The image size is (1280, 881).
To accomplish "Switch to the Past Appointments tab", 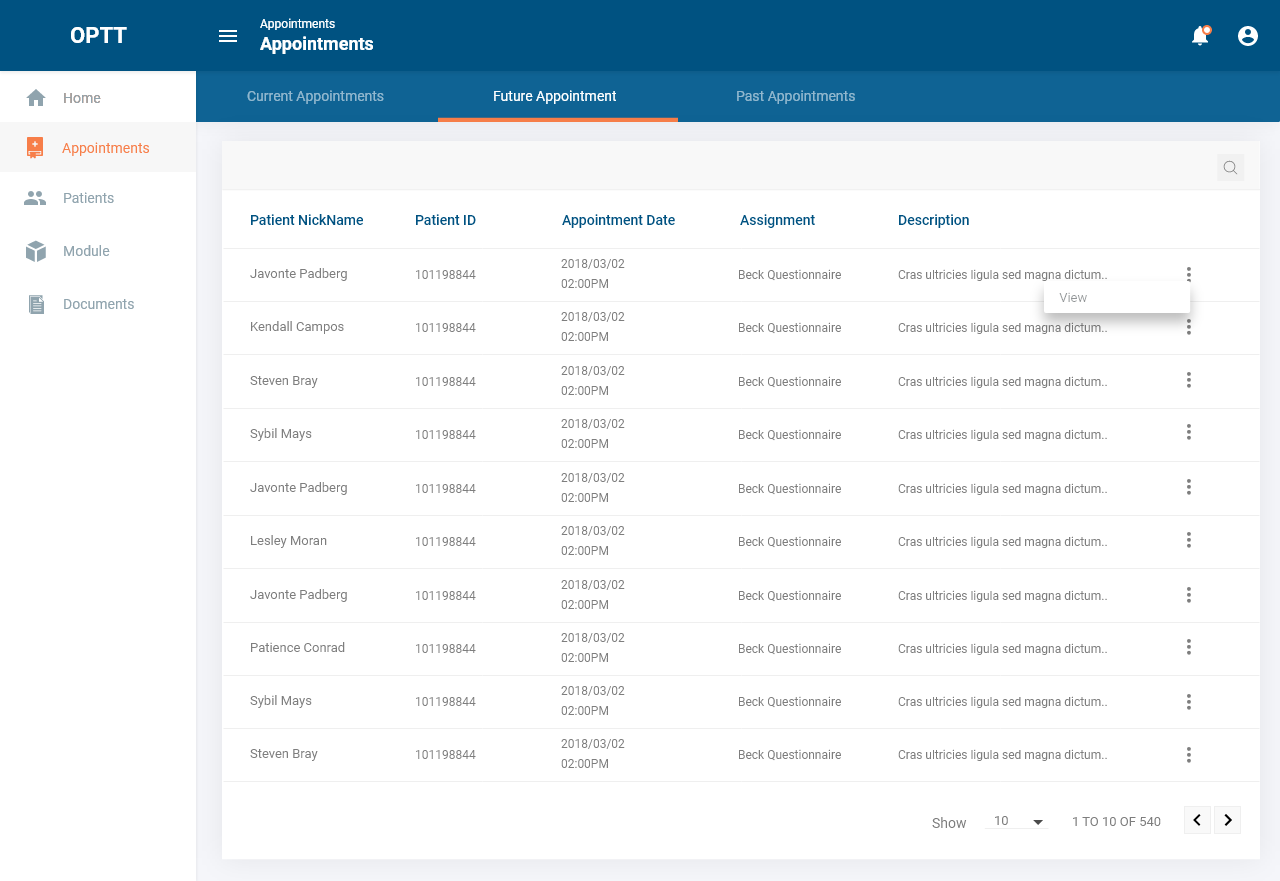I will [x=795, y=96].
